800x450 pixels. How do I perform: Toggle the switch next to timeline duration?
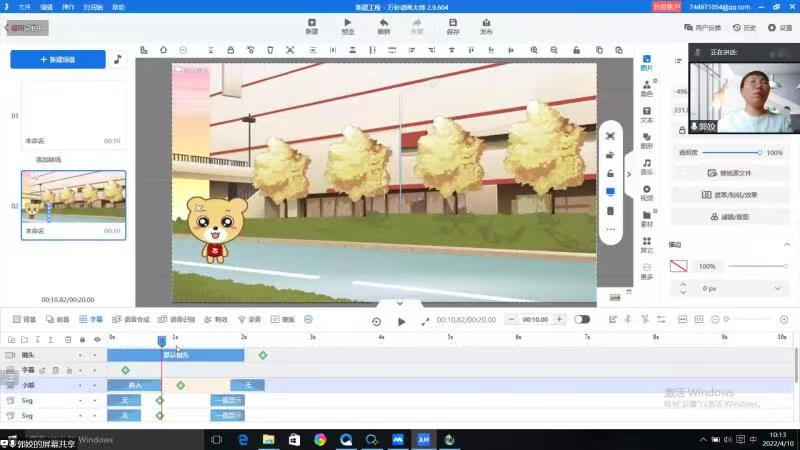click(x=581, y=319)
